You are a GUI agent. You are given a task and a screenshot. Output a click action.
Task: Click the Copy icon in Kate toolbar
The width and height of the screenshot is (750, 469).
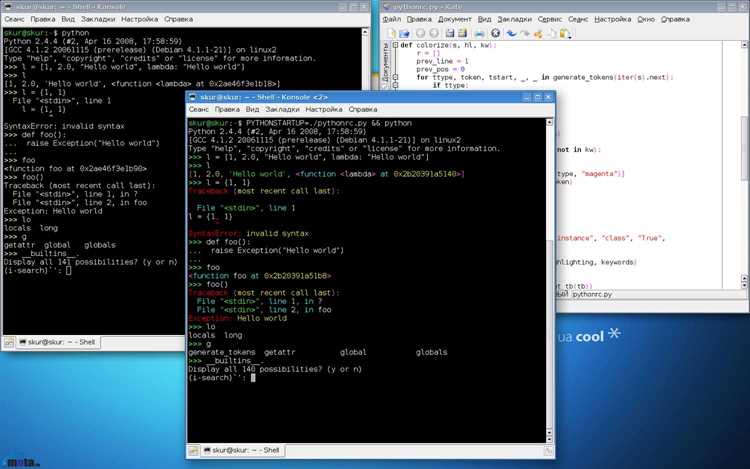pyautogui.click(x=551, y=33)
